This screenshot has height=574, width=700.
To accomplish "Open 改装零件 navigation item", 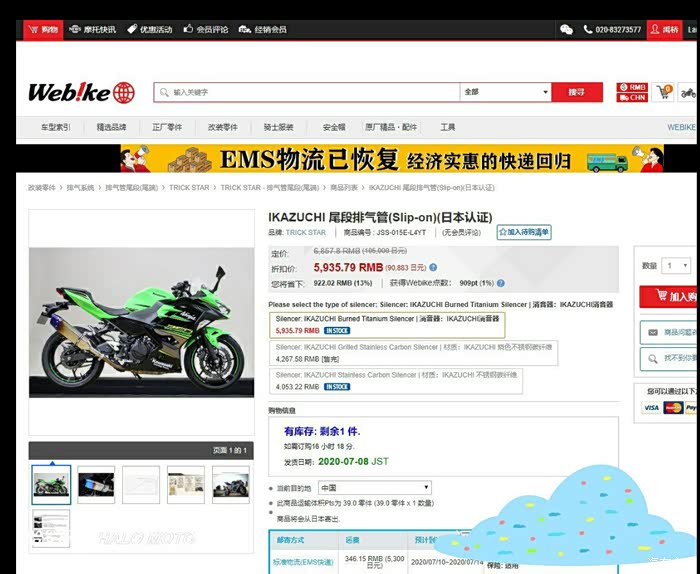I will pyautogui.click(x=222, y=128).
